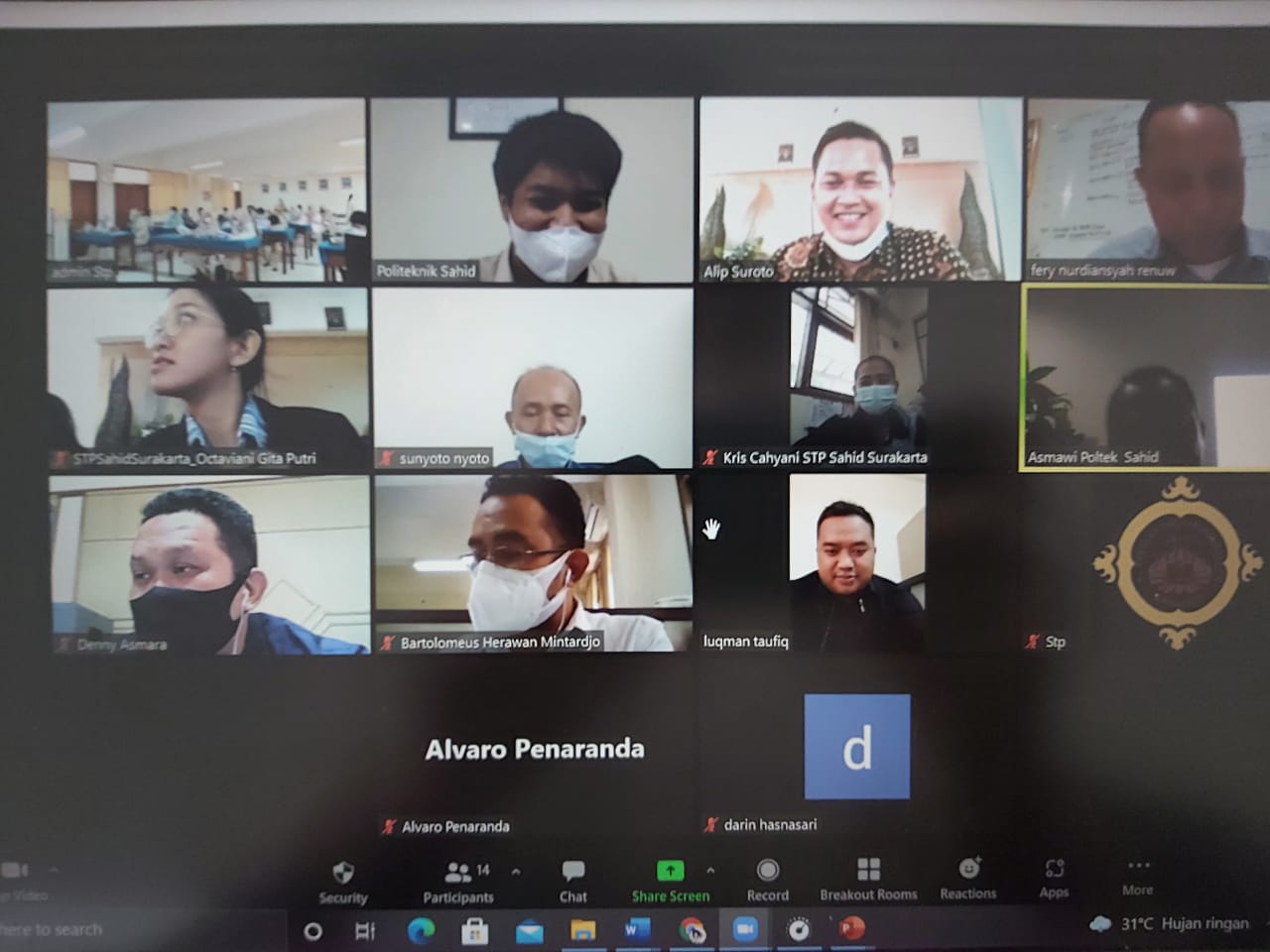Select Octaviani Gita Putri's video tile
The width and height of the screenshot is (1270, 952).
point(207,378)
